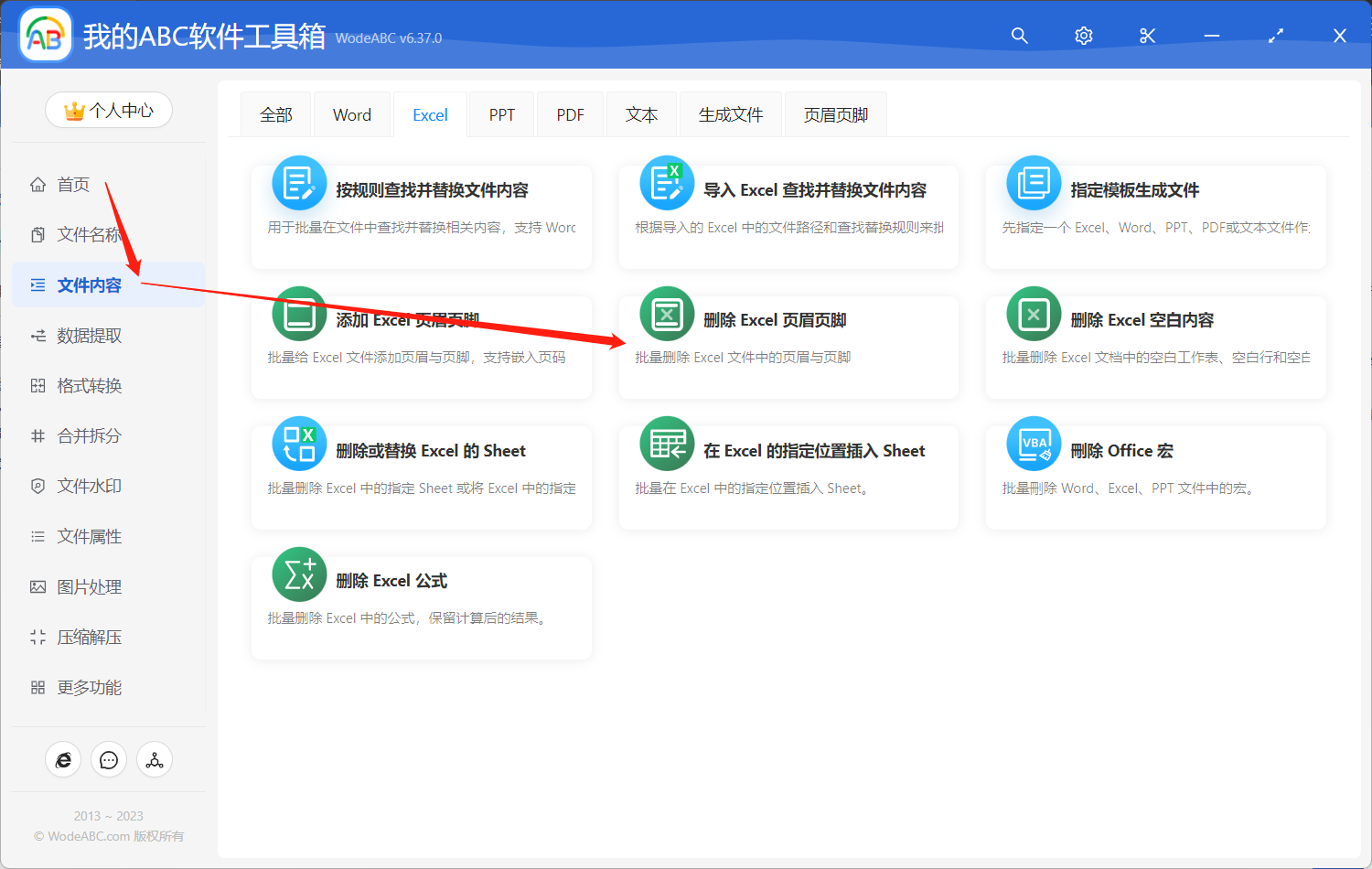This screenshot has width=1372, height=869.
Task: Open settings via the gear icon
Action: click(x=1083, y=36)
